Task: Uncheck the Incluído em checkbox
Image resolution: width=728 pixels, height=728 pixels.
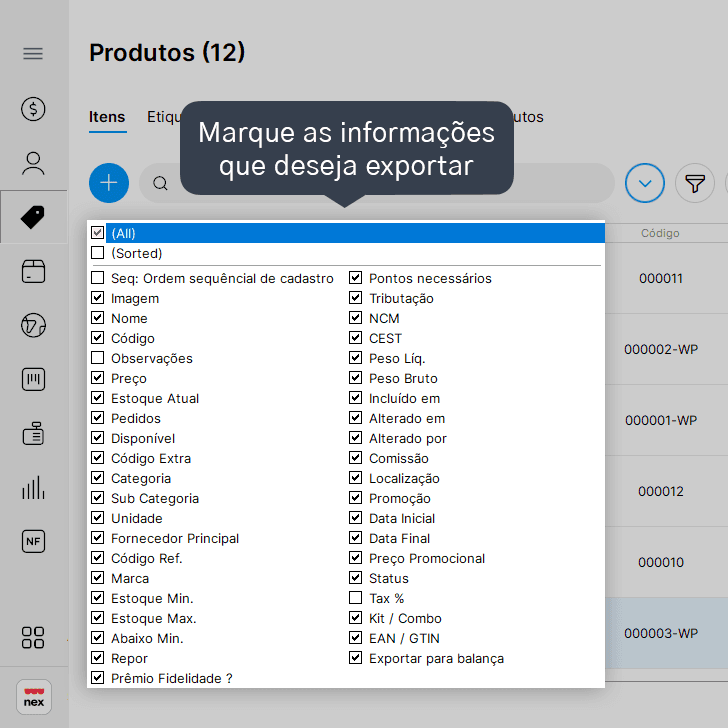Action: coord(356,397)
